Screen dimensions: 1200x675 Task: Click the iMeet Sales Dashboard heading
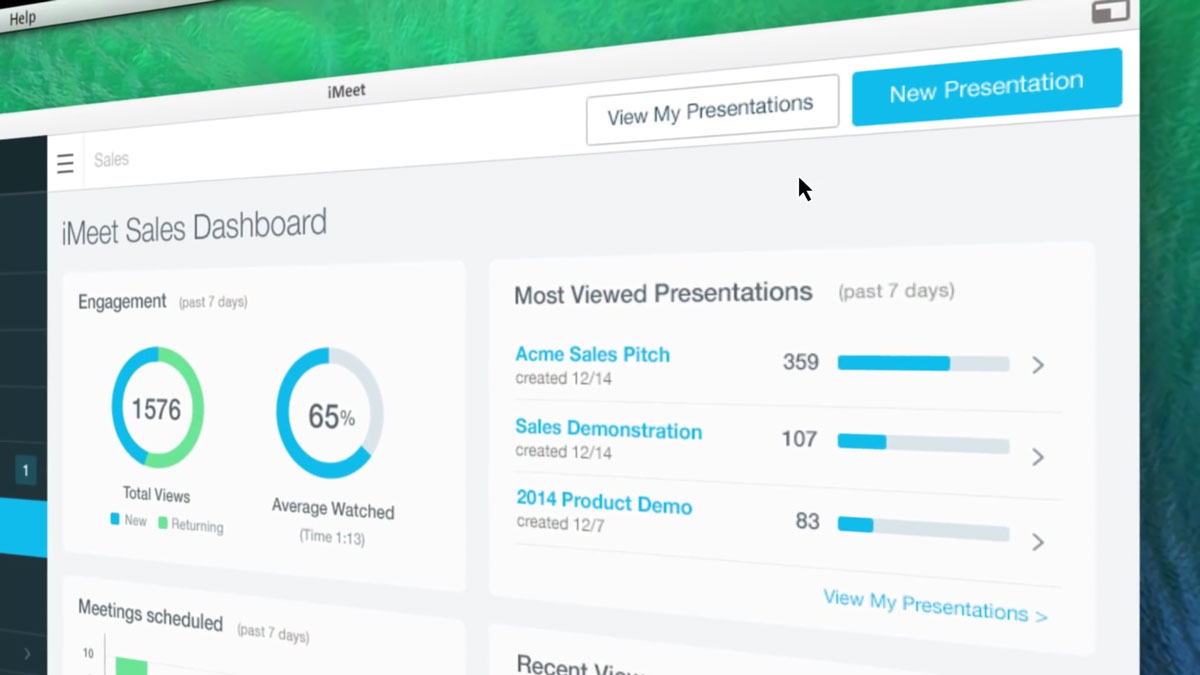pos(194,229)
